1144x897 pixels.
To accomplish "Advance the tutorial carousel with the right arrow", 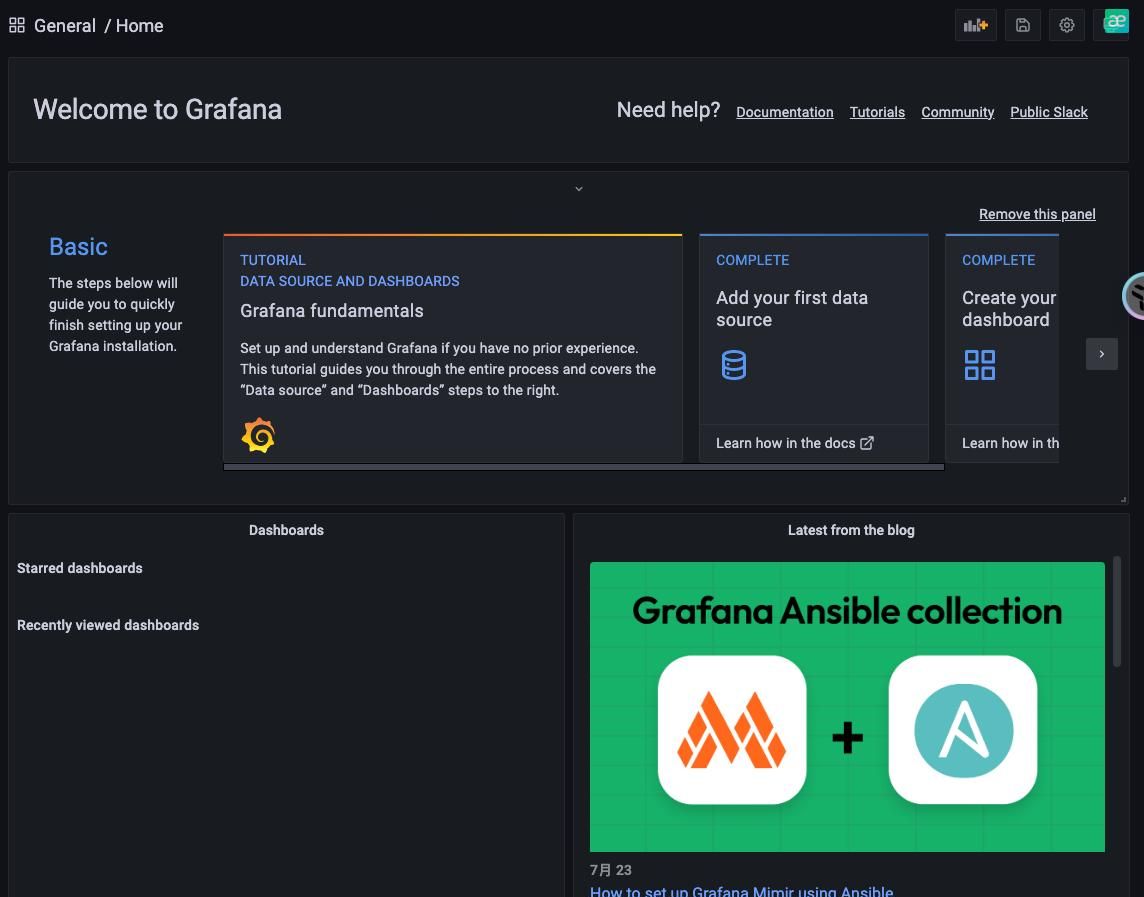I will coord(1101,353).
